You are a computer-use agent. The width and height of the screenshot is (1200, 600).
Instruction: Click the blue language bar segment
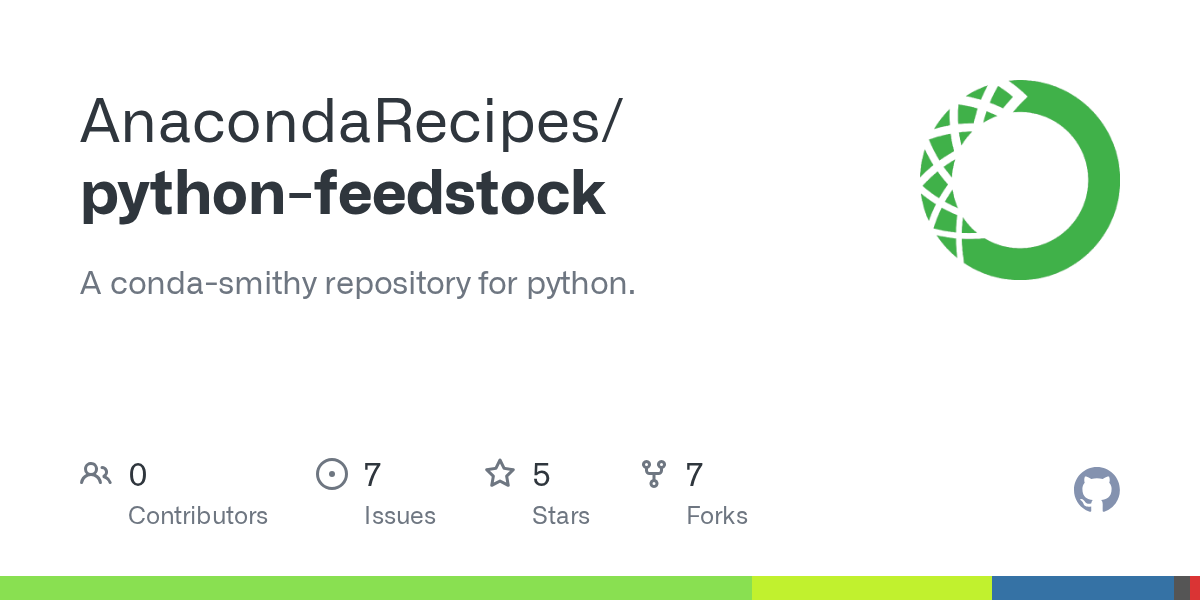(x=1083, y=588)
